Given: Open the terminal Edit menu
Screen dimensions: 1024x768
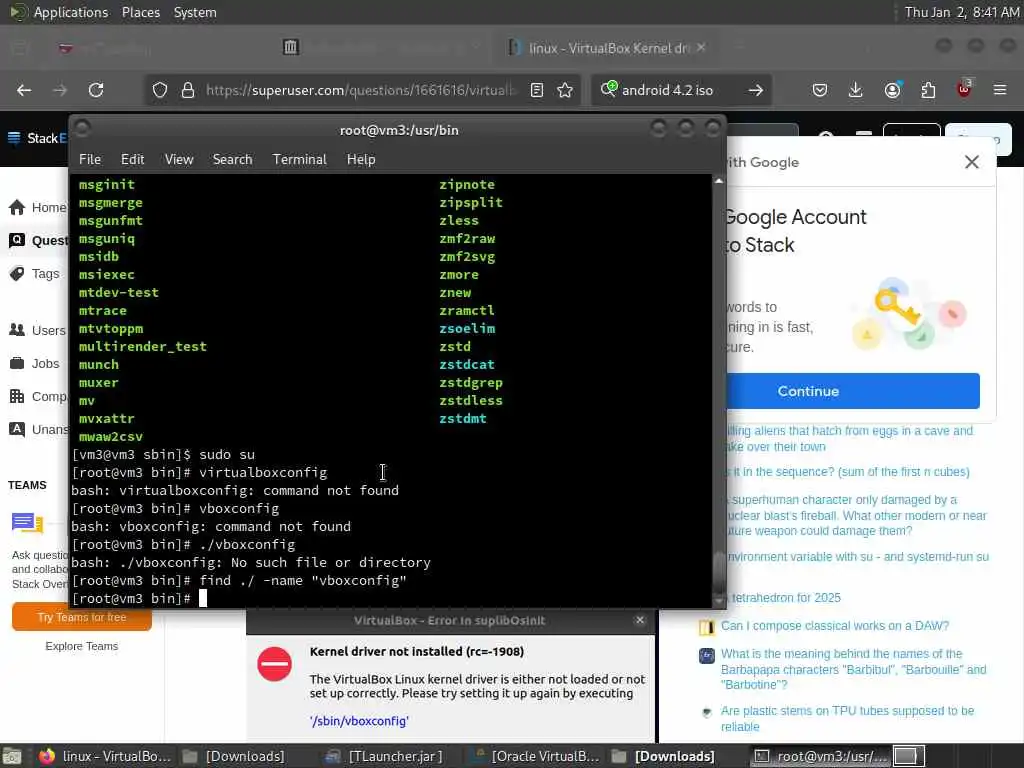Looking at the screenshot, I should coord(133,159).
